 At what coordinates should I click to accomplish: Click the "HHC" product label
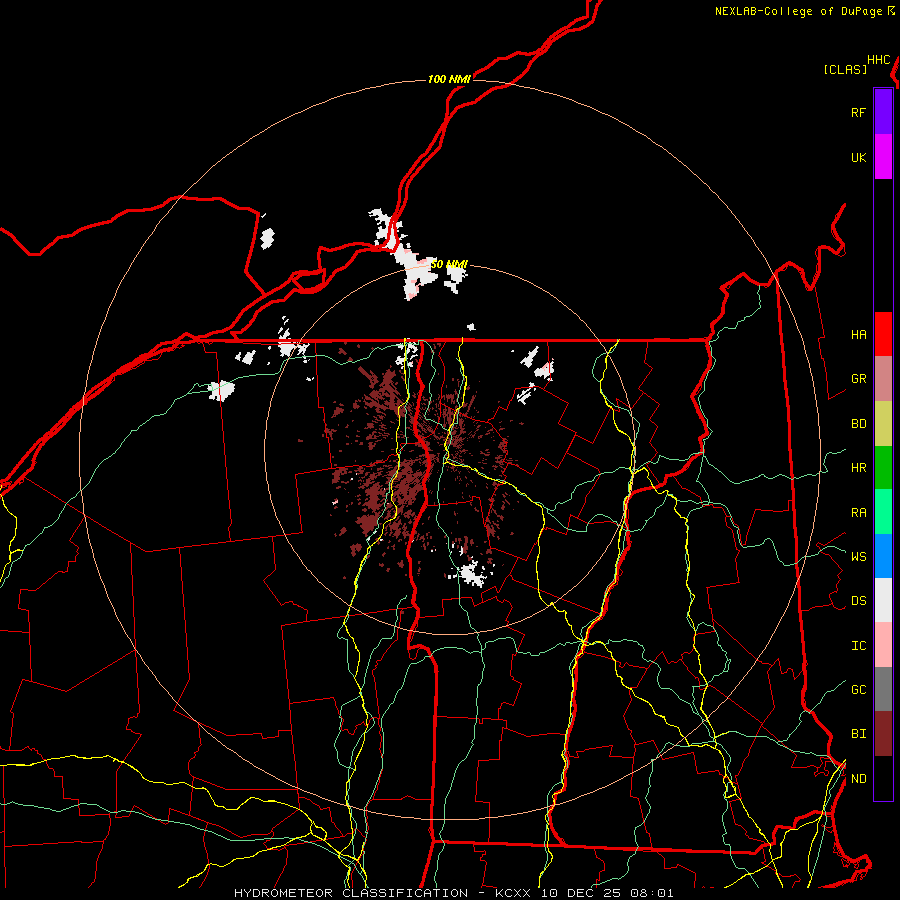pyautogui.click(x=878, y=60)
